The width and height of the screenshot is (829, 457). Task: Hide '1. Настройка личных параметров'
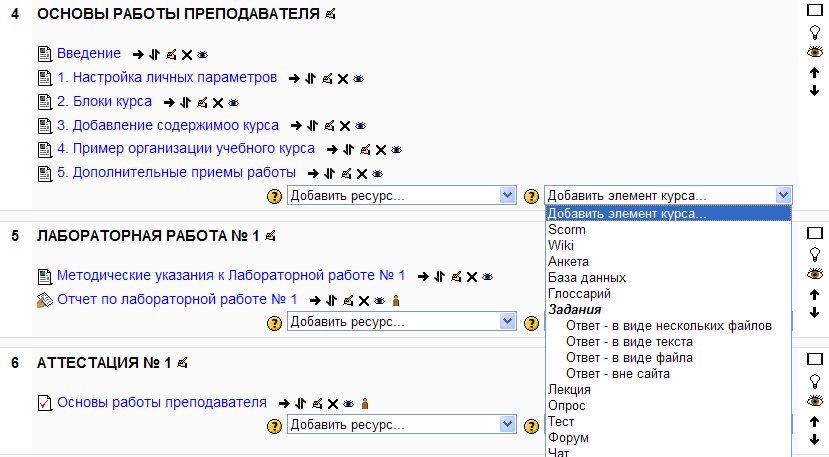[358, 79]
